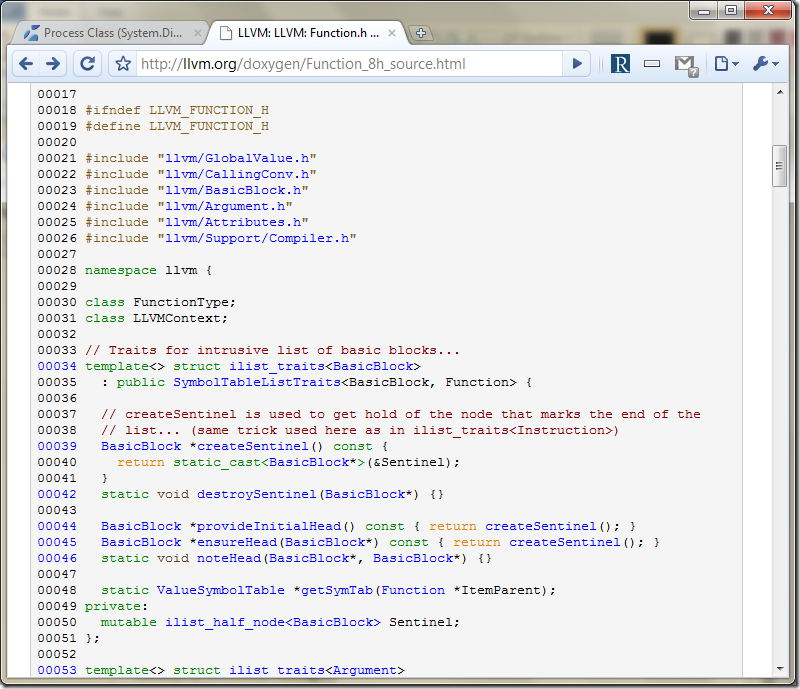Close the LLVM Function.h tab
Screen dimensions: 800x689
[x=392, y=33]
